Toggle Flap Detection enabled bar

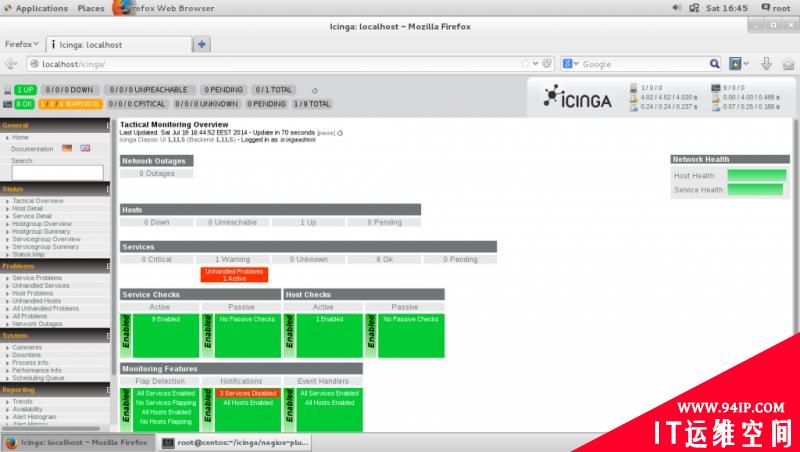[x=126, y=409]
